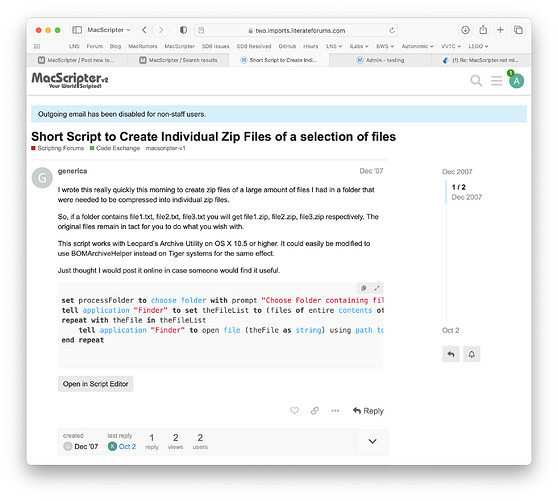Expand the code block to fullscreen

(377, 288)
